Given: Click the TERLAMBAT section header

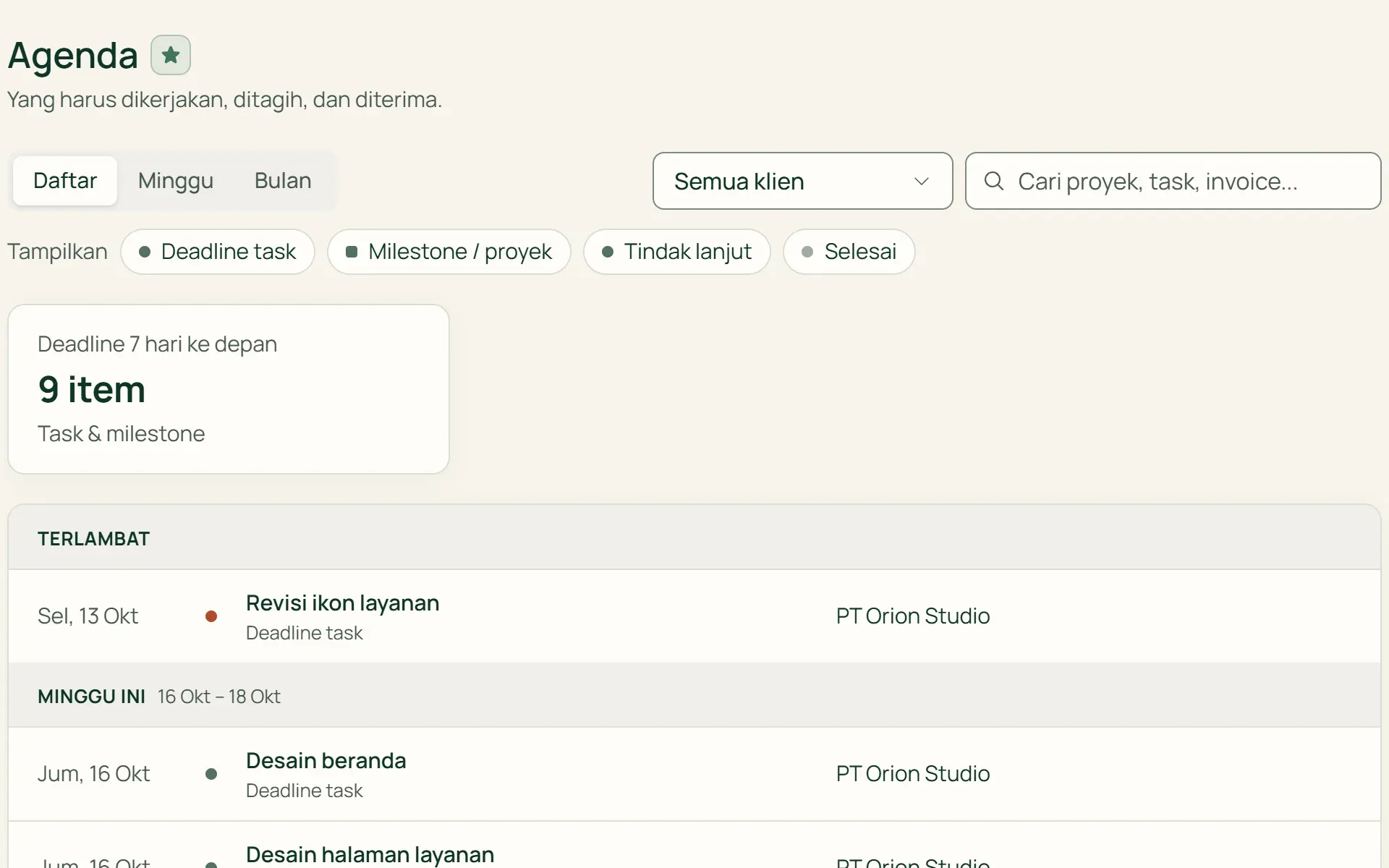Looking at the screenshot, I should coord(694,537).
